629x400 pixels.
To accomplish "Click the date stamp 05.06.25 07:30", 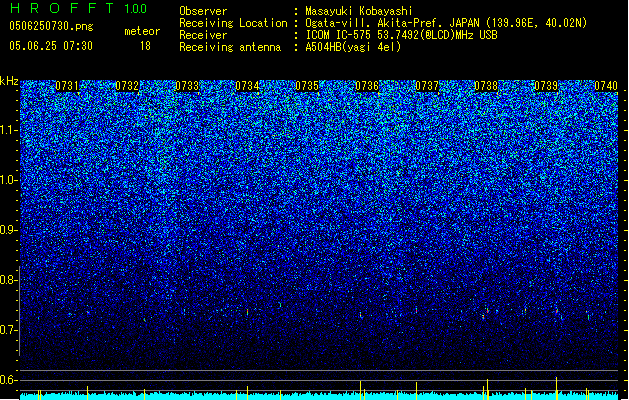I will [51, 46].
